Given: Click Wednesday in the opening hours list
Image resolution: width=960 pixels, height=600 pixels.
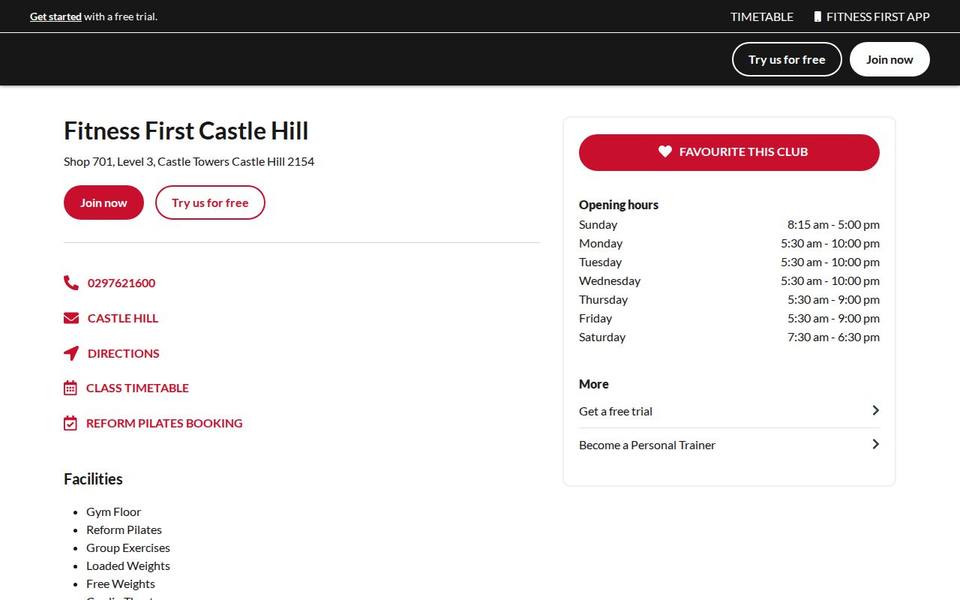Looking at the screenshot, I should 610,281.
